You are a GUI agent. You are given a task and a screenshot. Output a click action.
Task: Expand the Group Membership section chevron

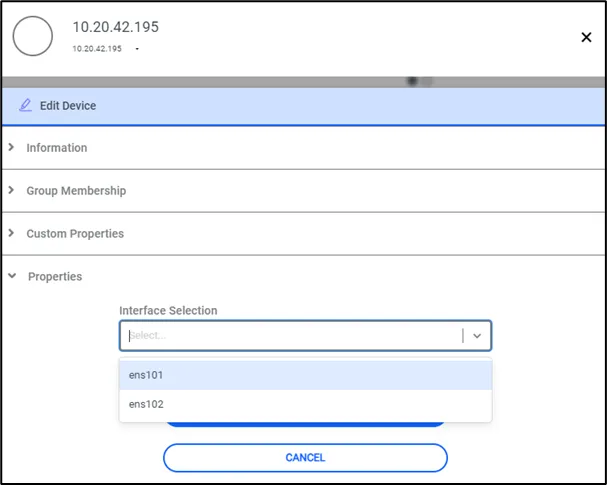point(11,190)
